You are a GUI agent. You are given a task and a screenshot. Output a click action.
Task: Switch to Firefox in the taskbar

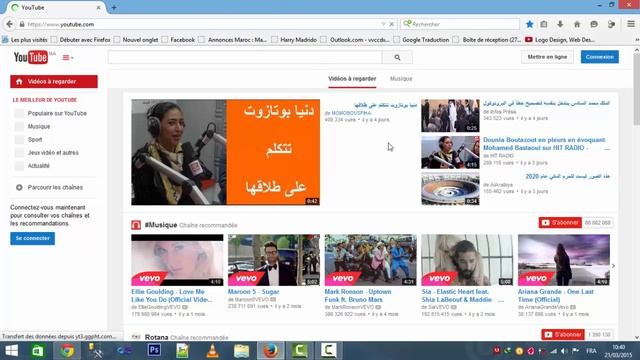point(270,351)
